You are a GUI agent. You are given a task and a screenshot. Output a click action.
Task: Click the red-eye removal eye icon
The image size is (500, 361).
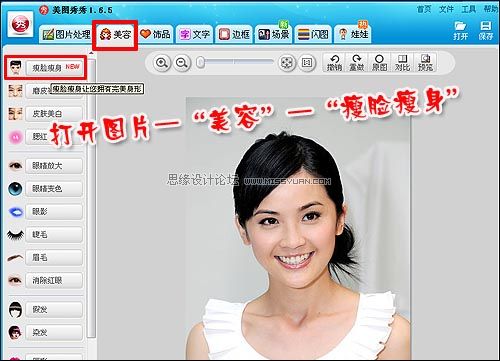[15, 281]
